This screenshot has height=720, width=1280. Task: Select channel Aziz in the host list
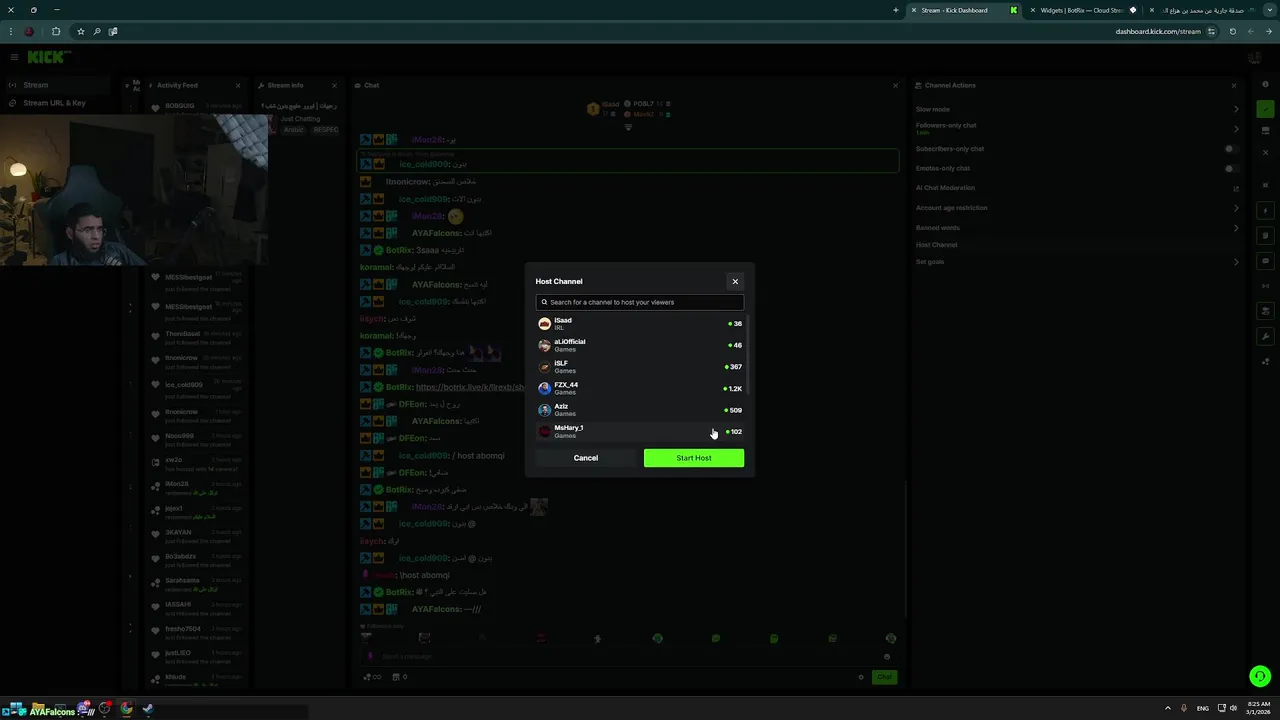pyautogui.click(x=640, y=410)
